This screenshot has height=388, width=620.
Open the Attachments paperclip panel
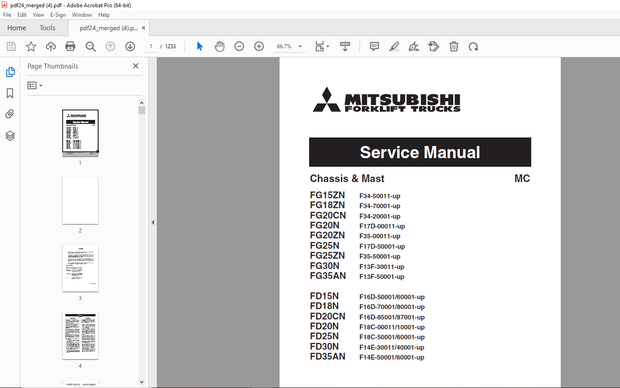pyautogui.click(x=10, y=114)
